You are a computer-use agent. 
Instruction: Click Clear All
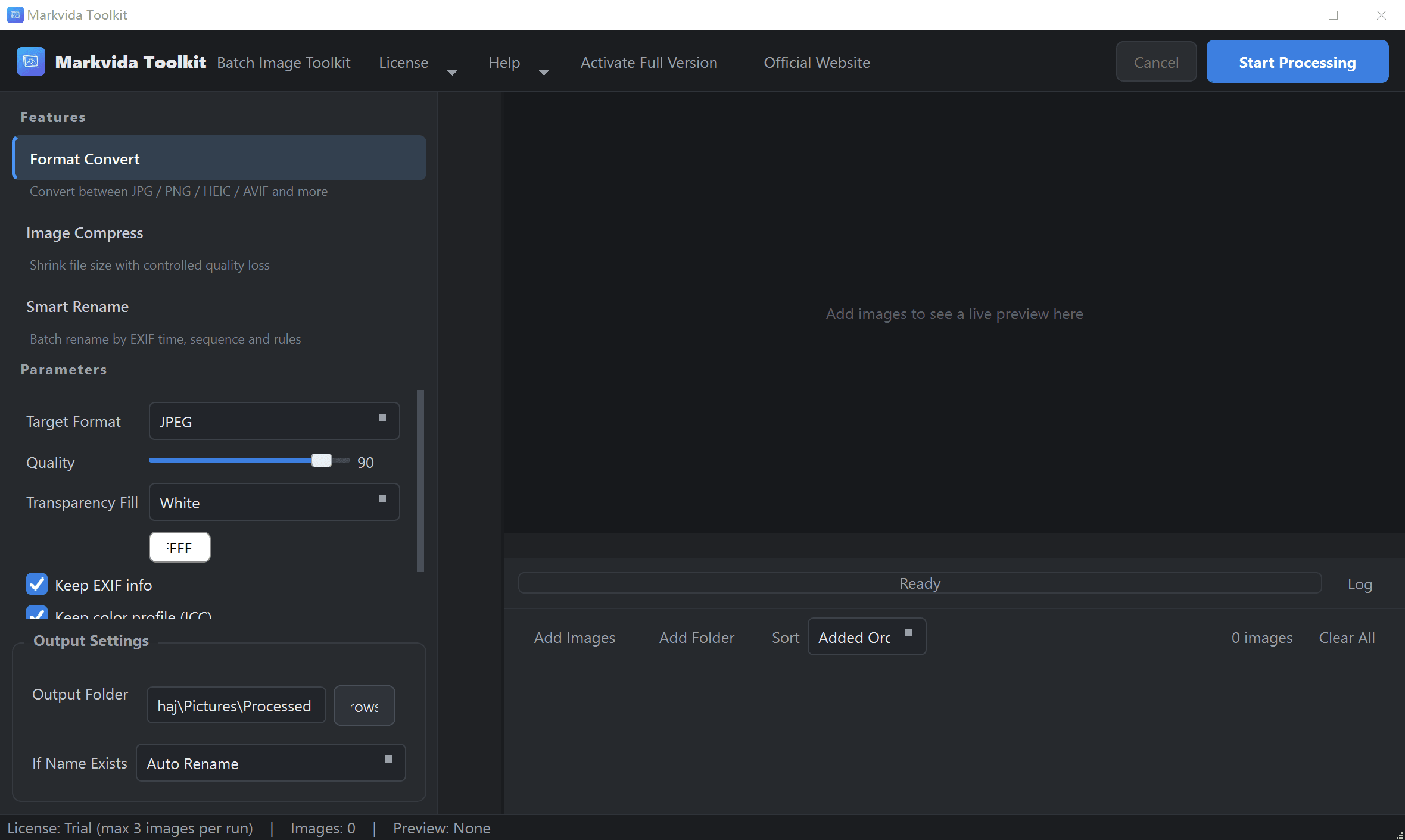(x=1347, y=638)
